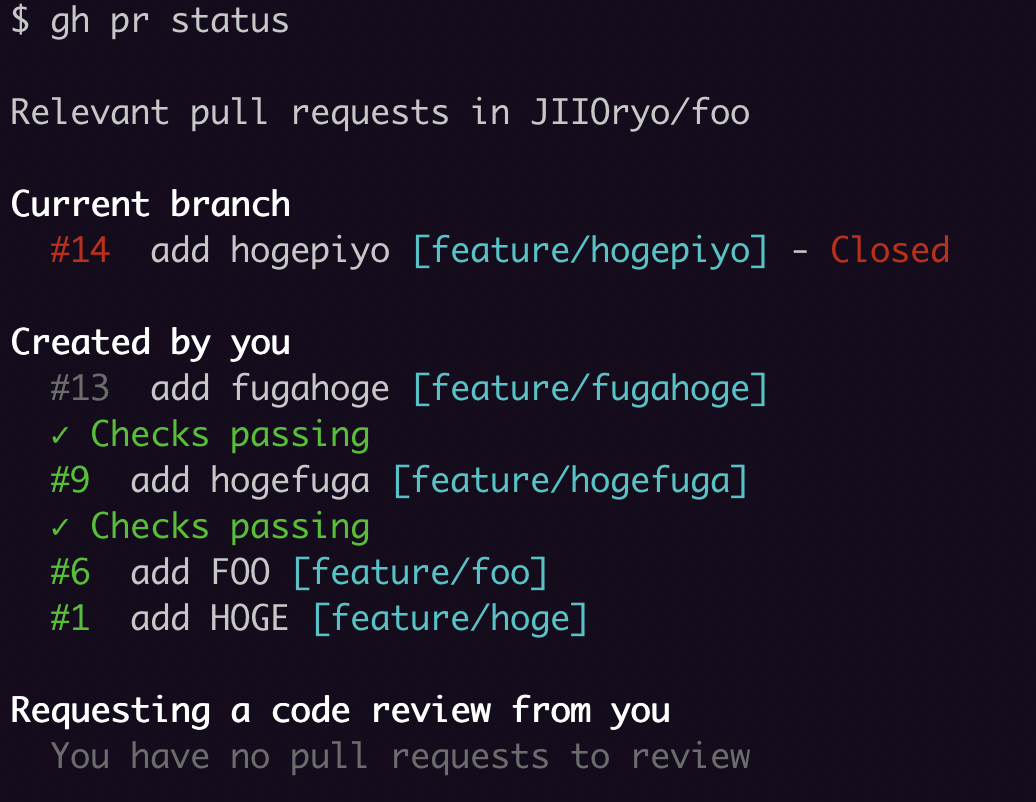Click the 'Created by you' heading
Image resolution: width=1036 pixels, height=802 pixels.
coord(150,342)
